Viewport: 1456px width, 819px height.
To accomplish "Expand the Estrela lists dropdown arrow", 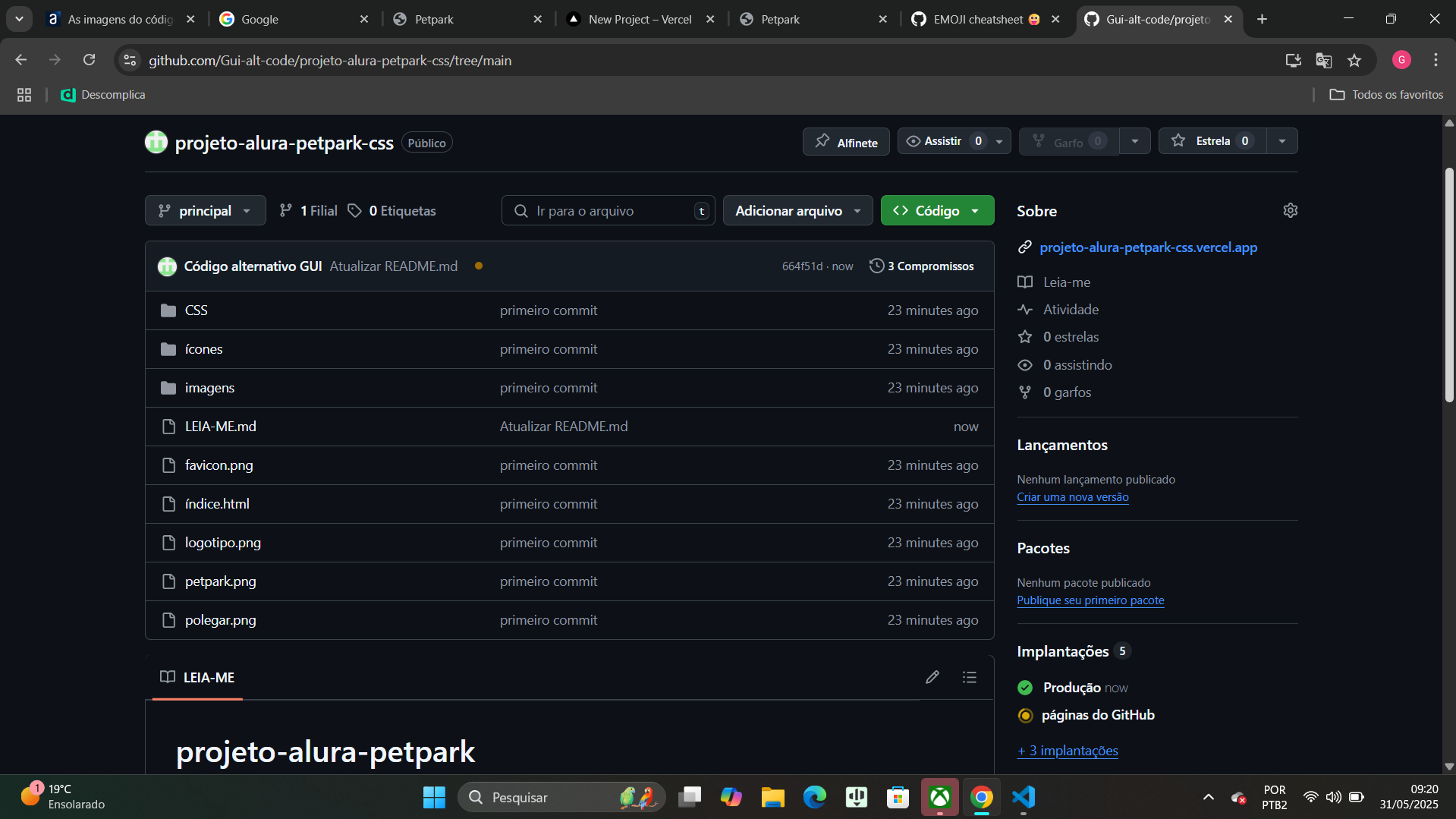I will click(1282, 141).
